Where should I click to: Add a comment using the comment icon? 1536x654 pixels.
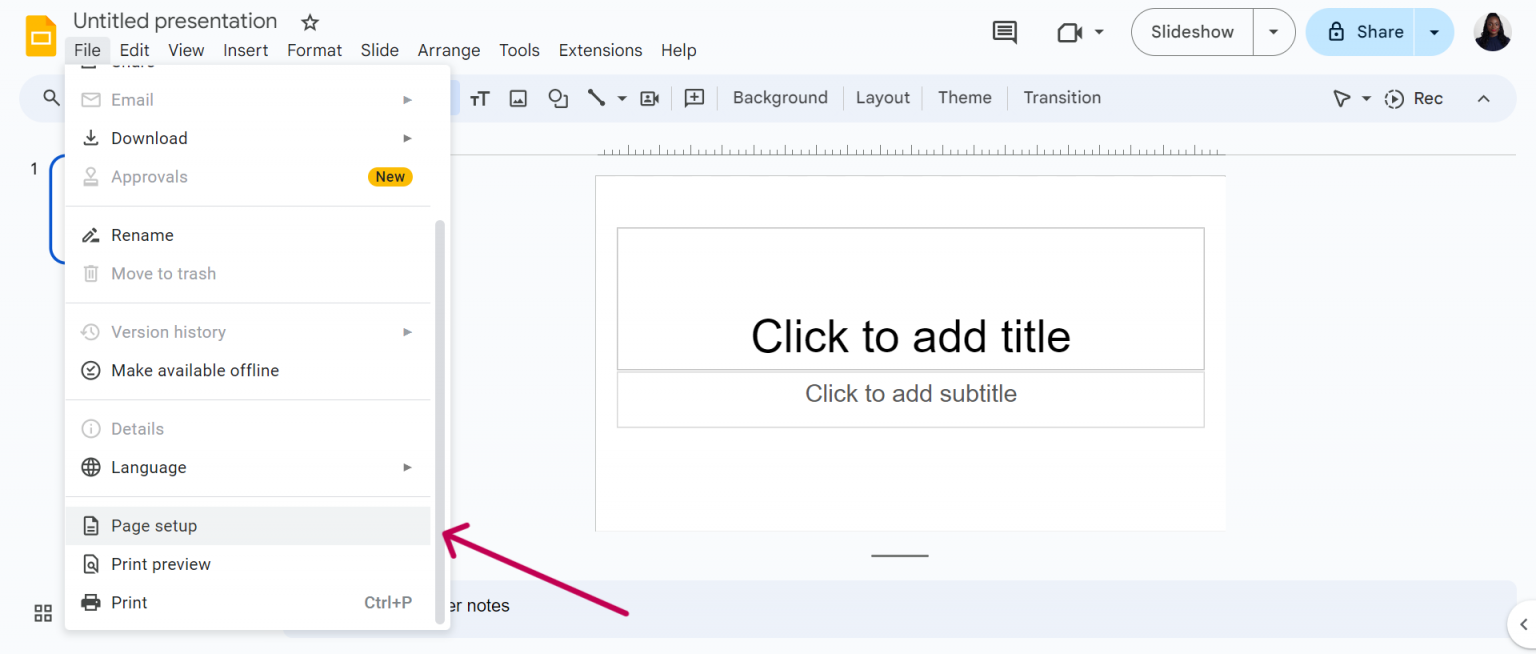pos(694,98)
